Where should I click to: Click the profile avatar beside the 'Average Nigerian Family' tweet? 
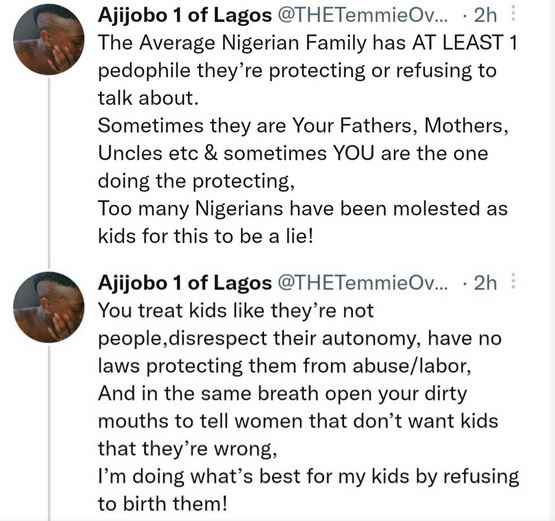pyautogui.click(x=49, y=39)
